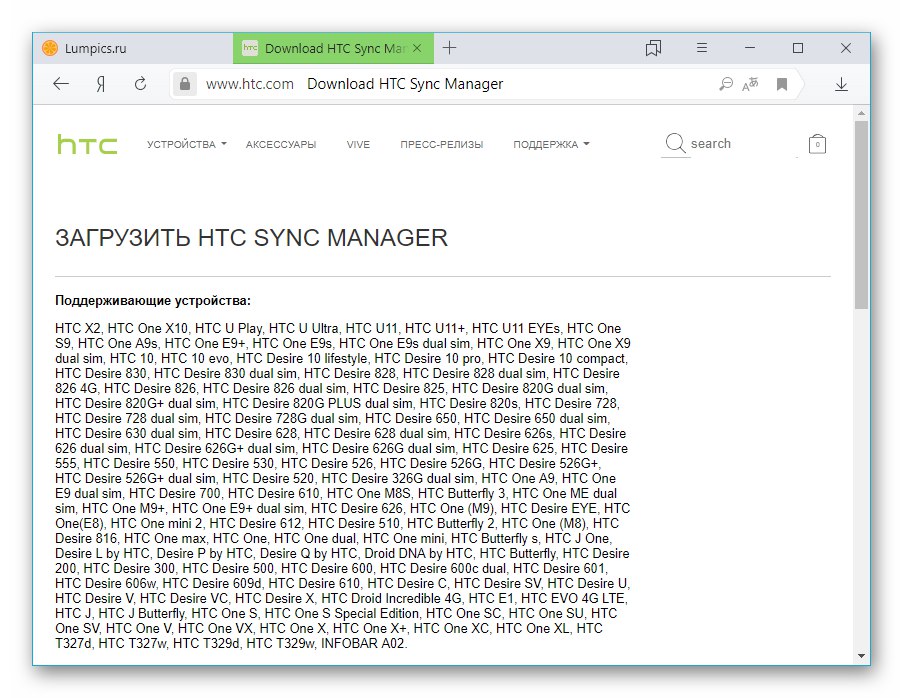Click the text Droid DNA by HTC

(418, 553)
